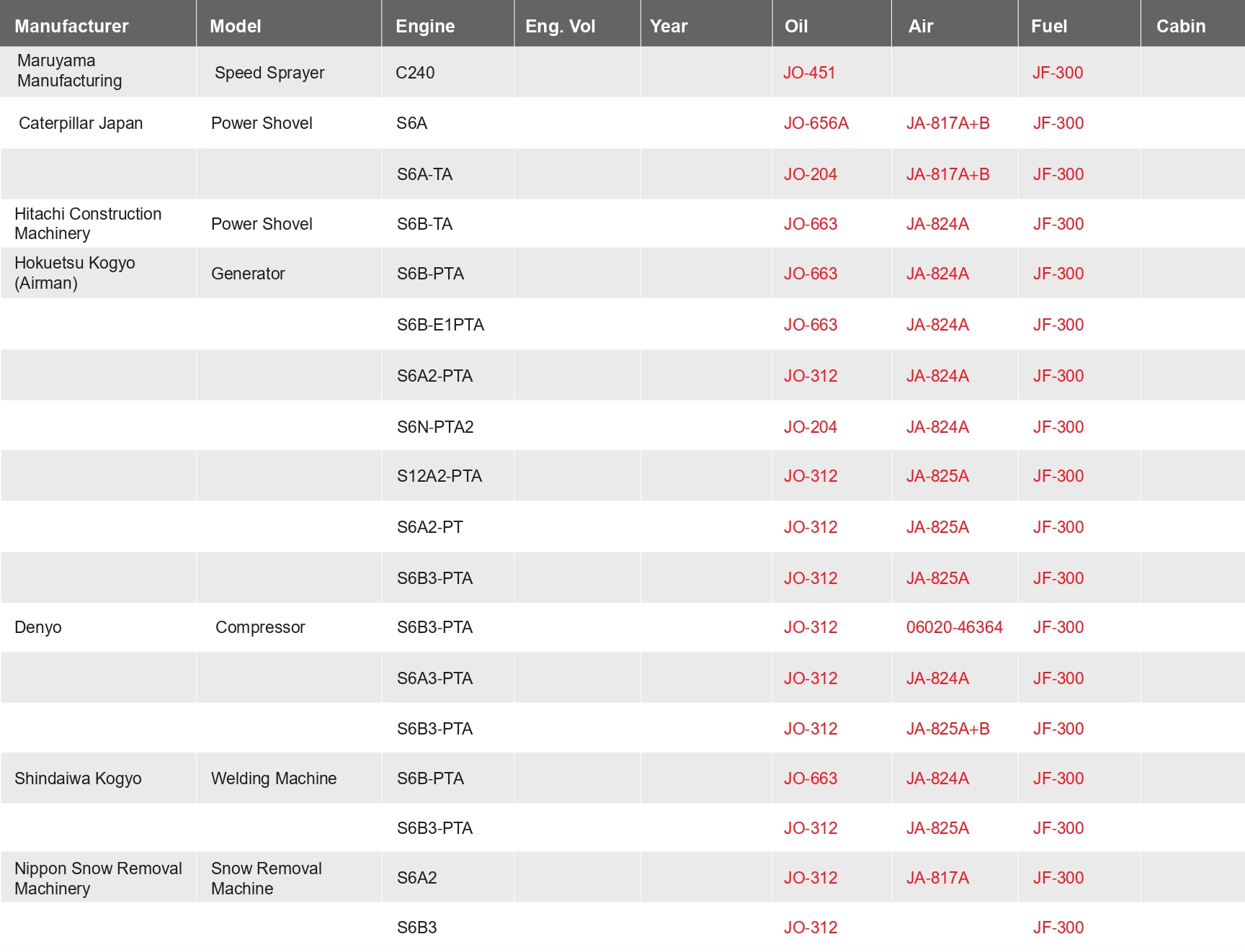The height and width of the screenshot is (952, 1245).
Task: Click the Welding Machine model cell
Action: (274, 778)
